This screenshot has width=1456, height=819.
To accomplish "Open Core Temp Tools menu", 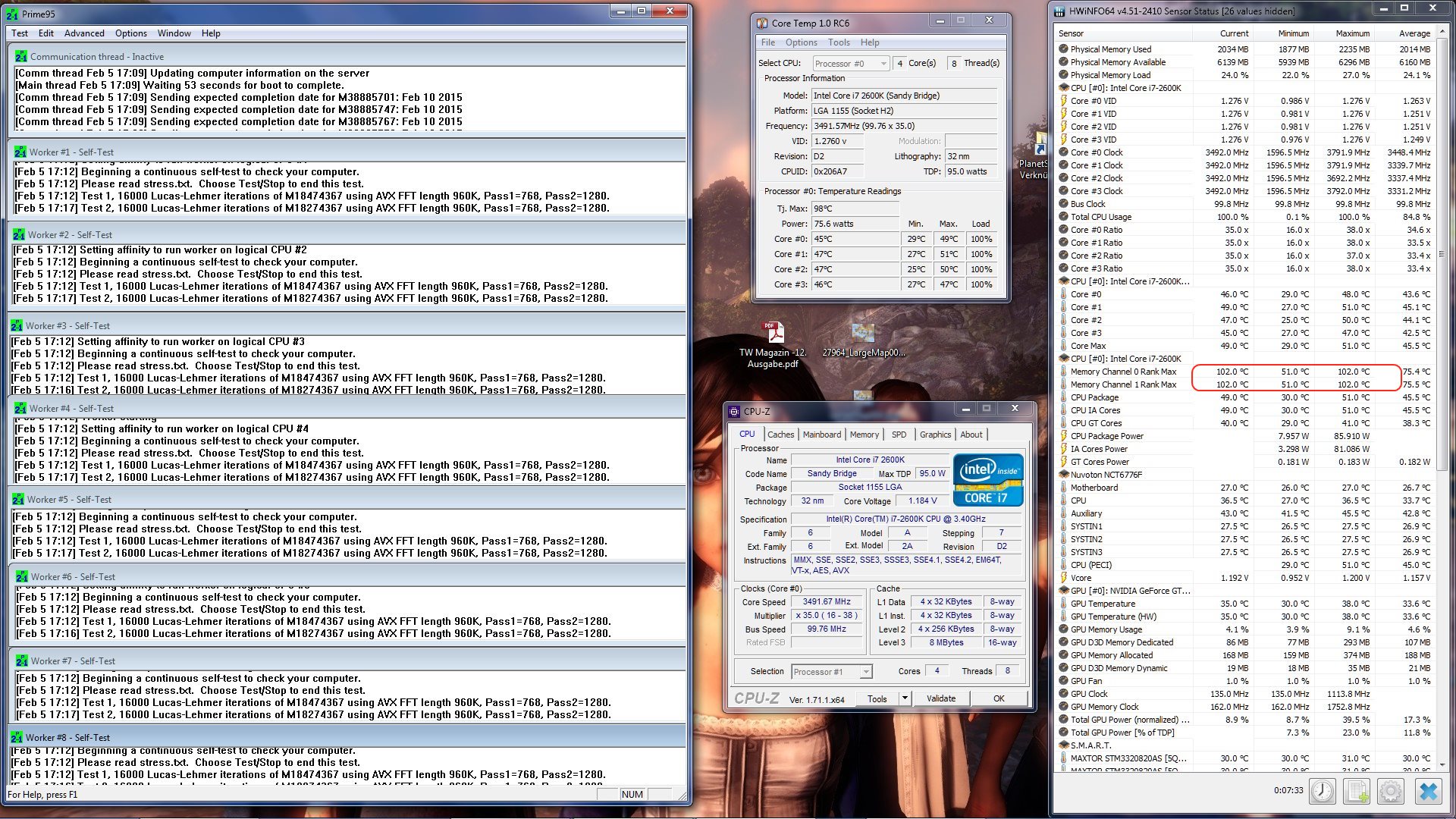I will click(839, 42).
